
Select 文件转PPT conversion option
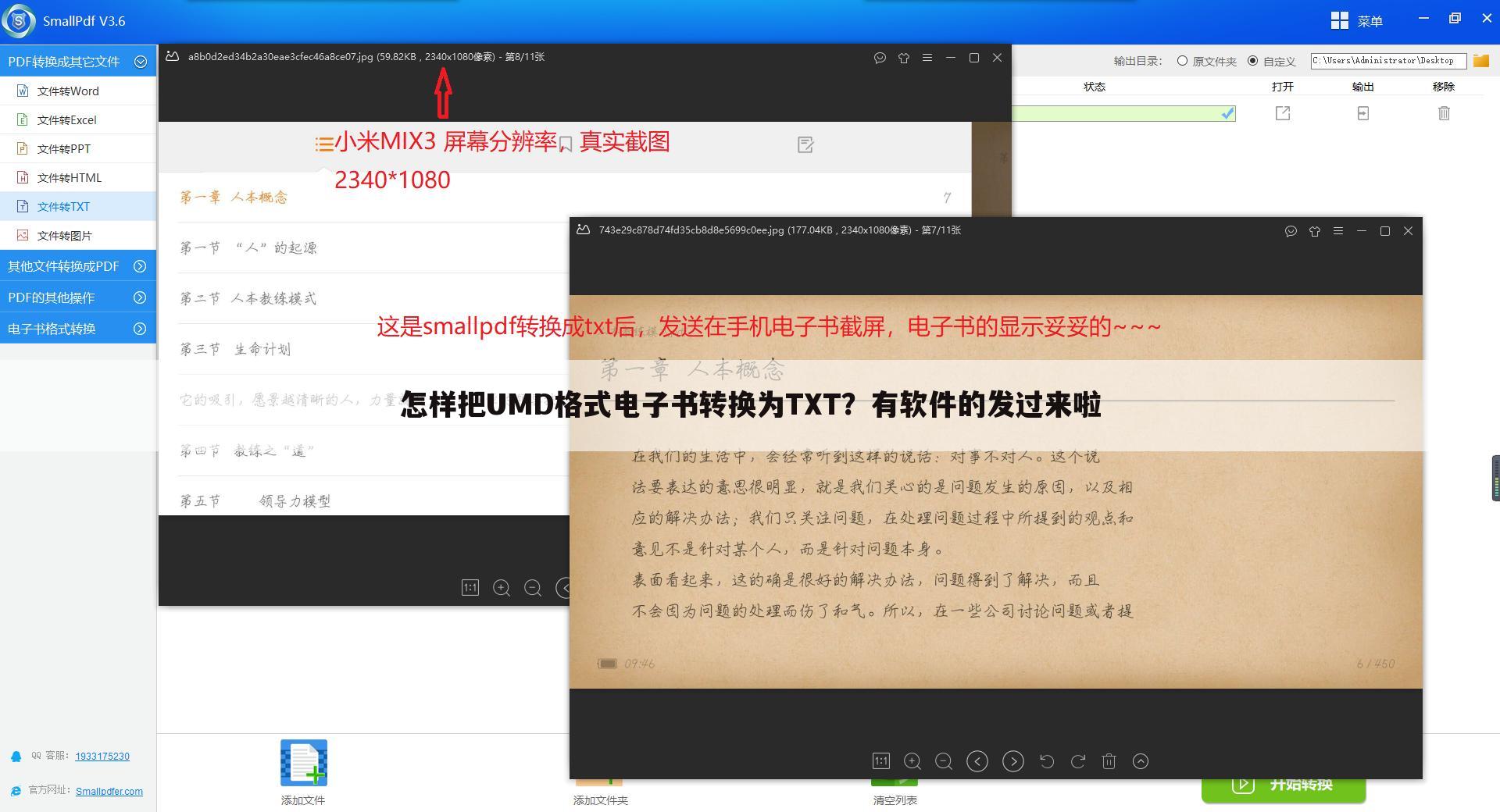(78, 148)
